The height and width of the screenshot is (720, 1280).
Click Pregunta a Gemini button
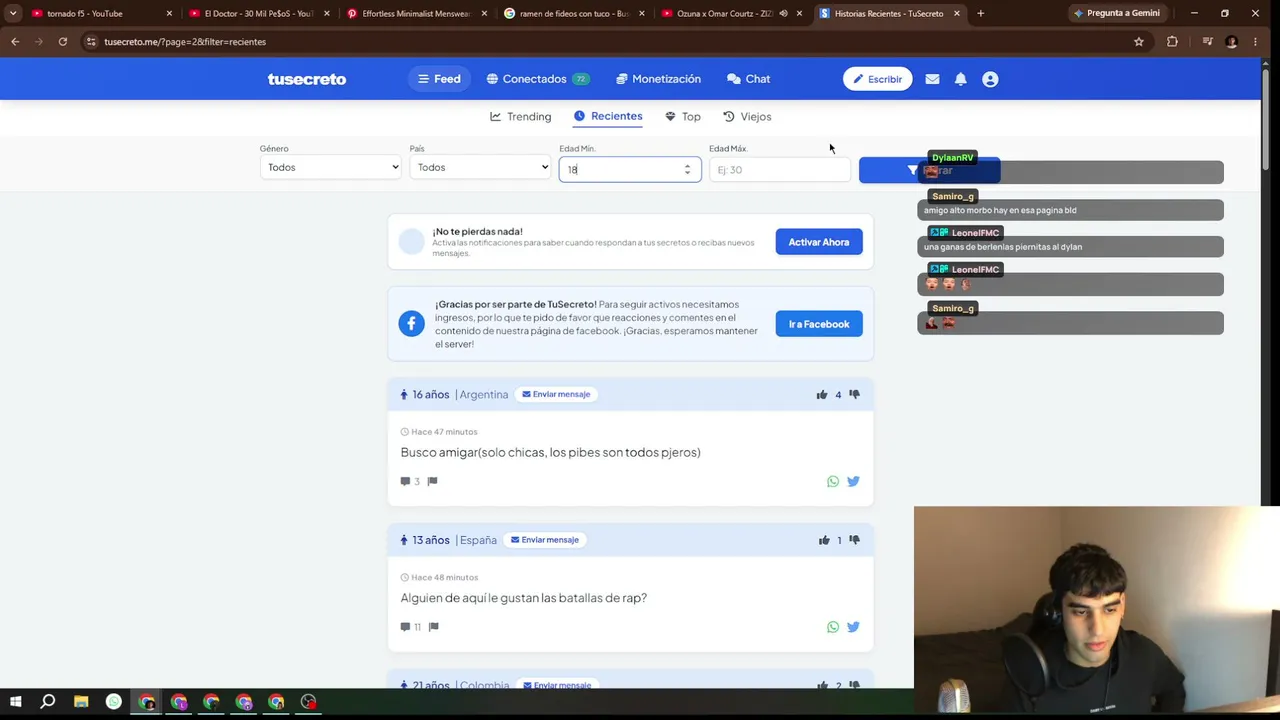[x=1116, y=13]
